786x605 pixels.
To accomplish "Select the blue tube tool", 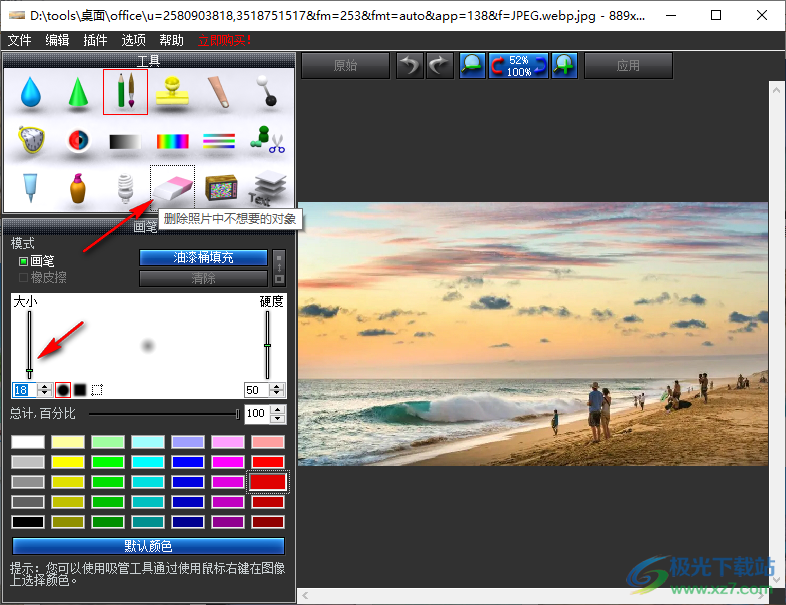I will (30, 187).
